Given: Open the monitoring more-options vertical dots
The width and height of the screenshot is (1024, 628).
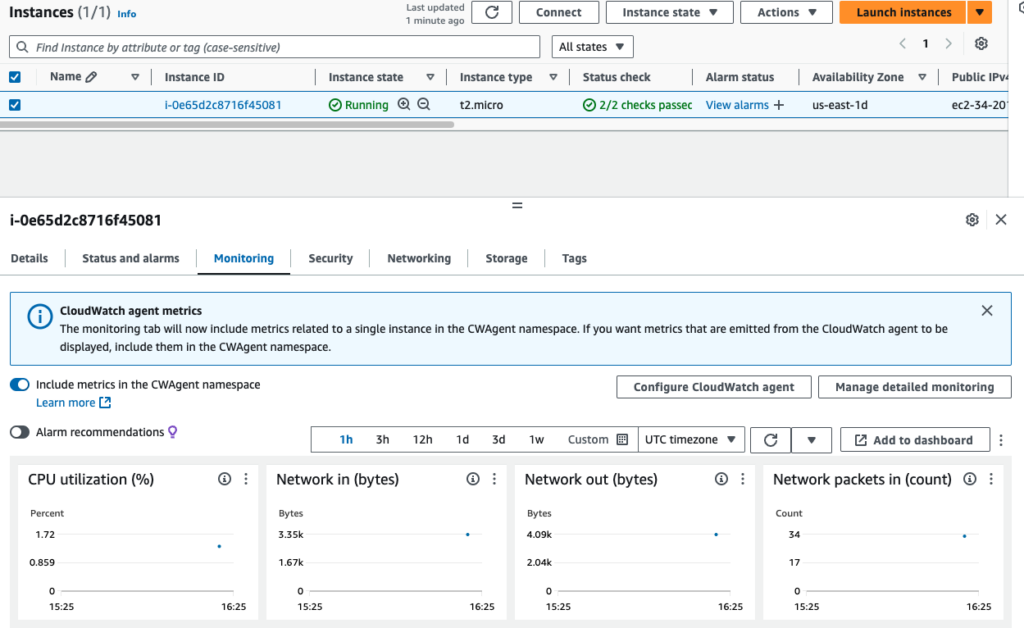Looking at the screenshot, I should (x=1001, y=441).
